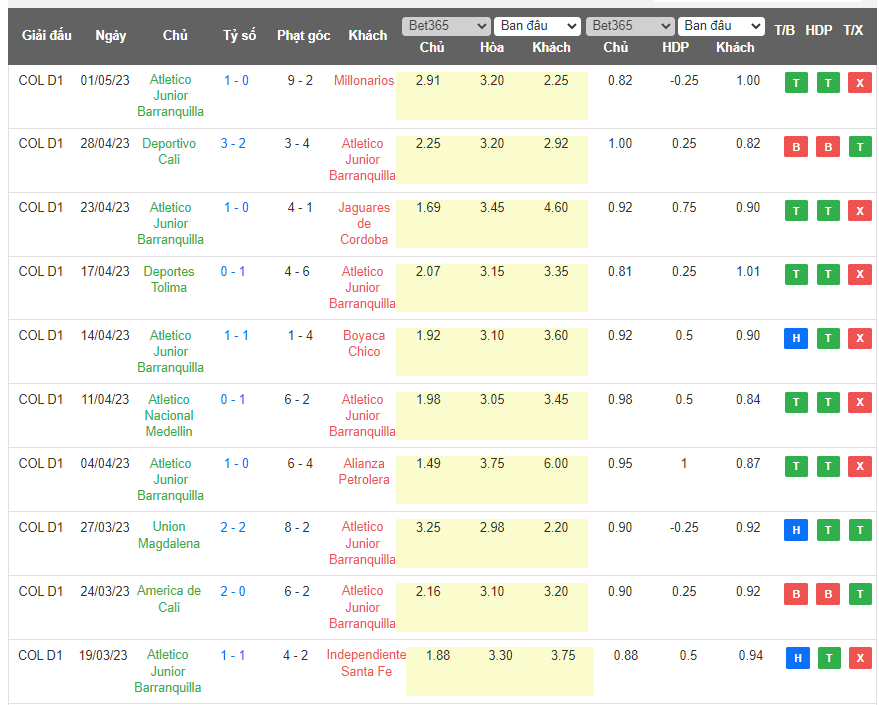
Task: Click blue H badge in Boyaca Chico row
Action: click(x=796, y=338)
